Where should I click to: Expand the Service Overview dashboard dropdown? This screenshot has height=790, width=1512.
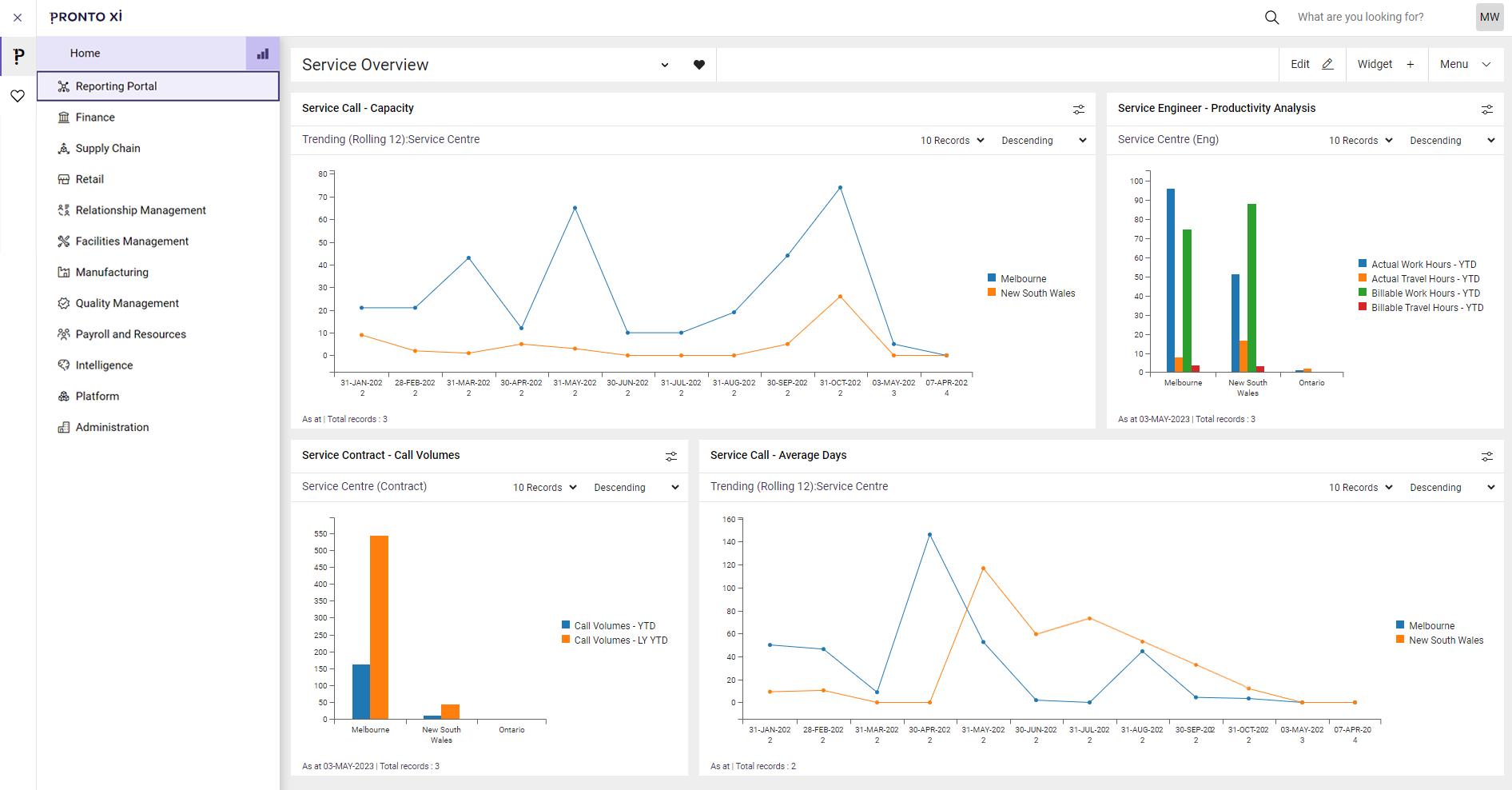pyautogui.click(x=664, y=65)
